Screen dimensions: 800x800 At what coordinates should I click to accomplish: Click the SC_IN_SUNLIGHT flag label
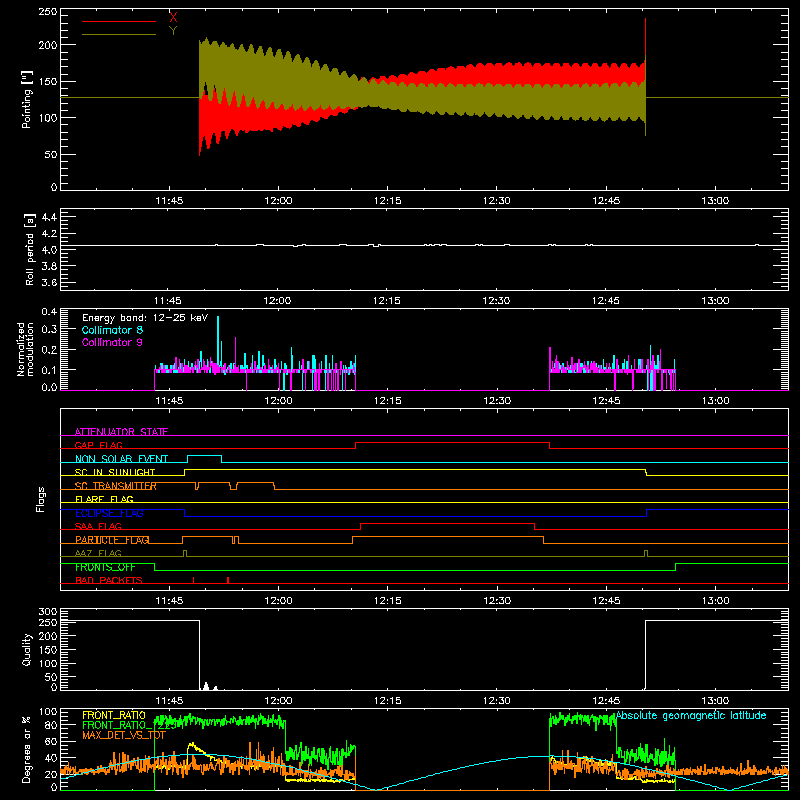coord(115,472)
